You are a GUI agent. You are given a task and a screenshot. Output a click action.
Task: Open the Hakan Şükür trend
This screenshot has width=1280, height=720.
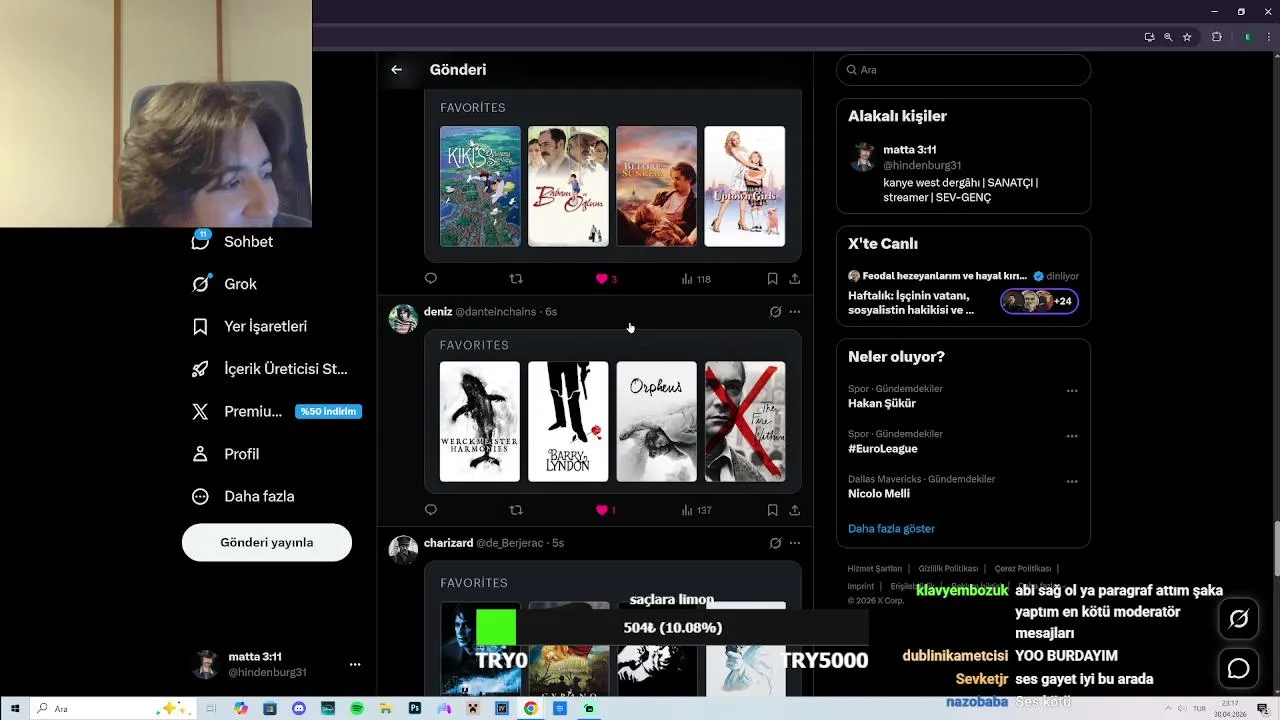[x=882, y=404]
